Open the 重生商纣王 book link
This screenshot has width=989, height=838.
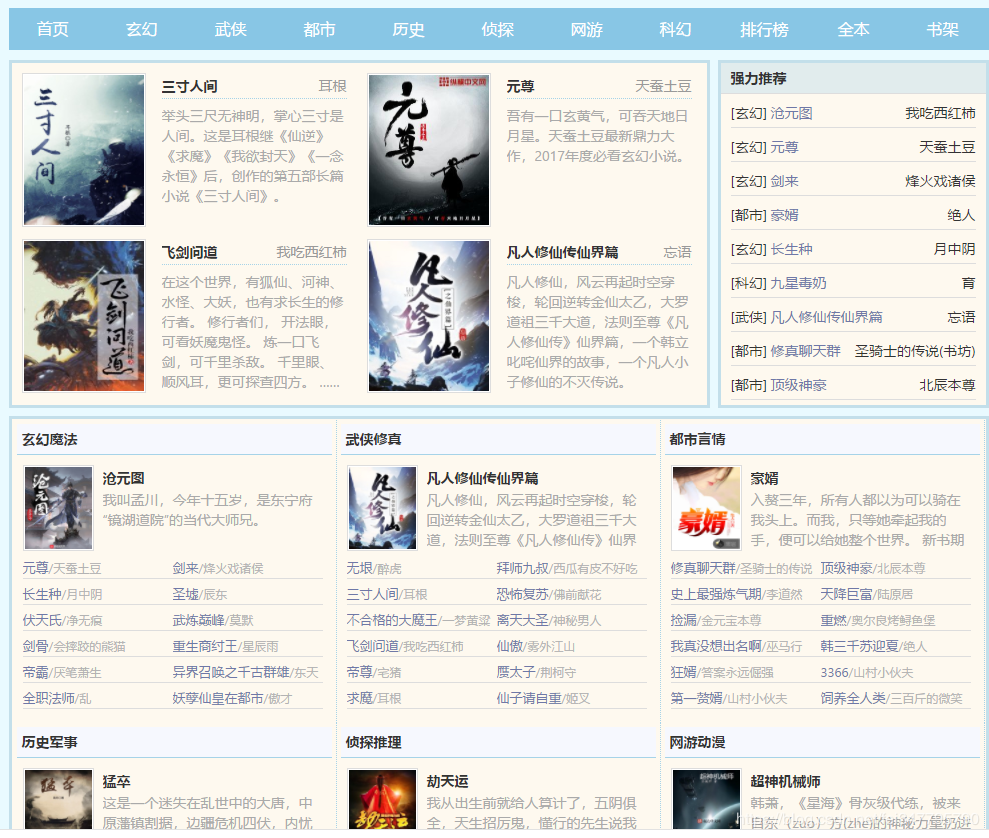click(x=205, y=646)
